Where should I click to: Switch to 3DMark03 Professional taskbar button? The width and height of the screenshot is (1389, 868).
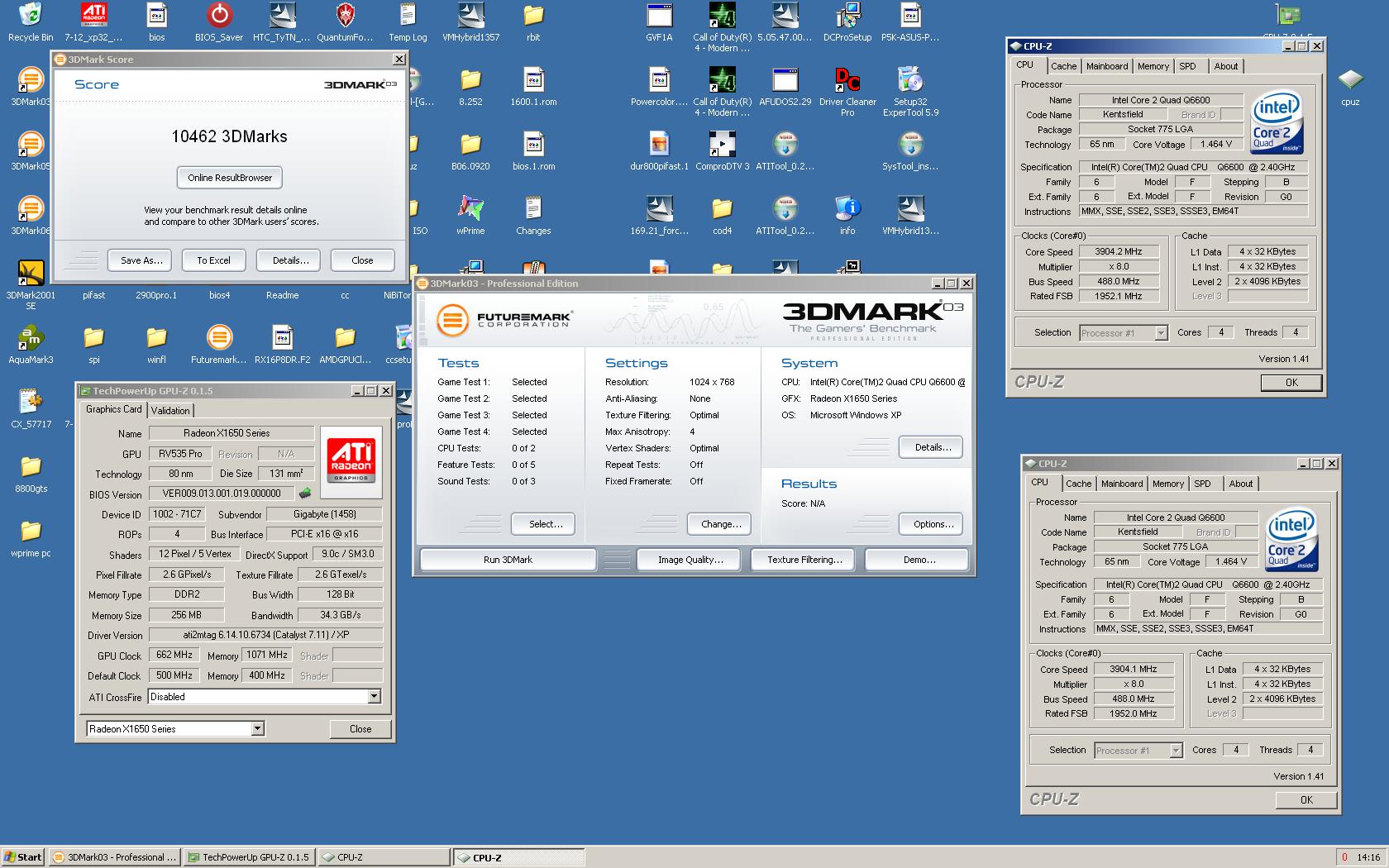[114, 857]
